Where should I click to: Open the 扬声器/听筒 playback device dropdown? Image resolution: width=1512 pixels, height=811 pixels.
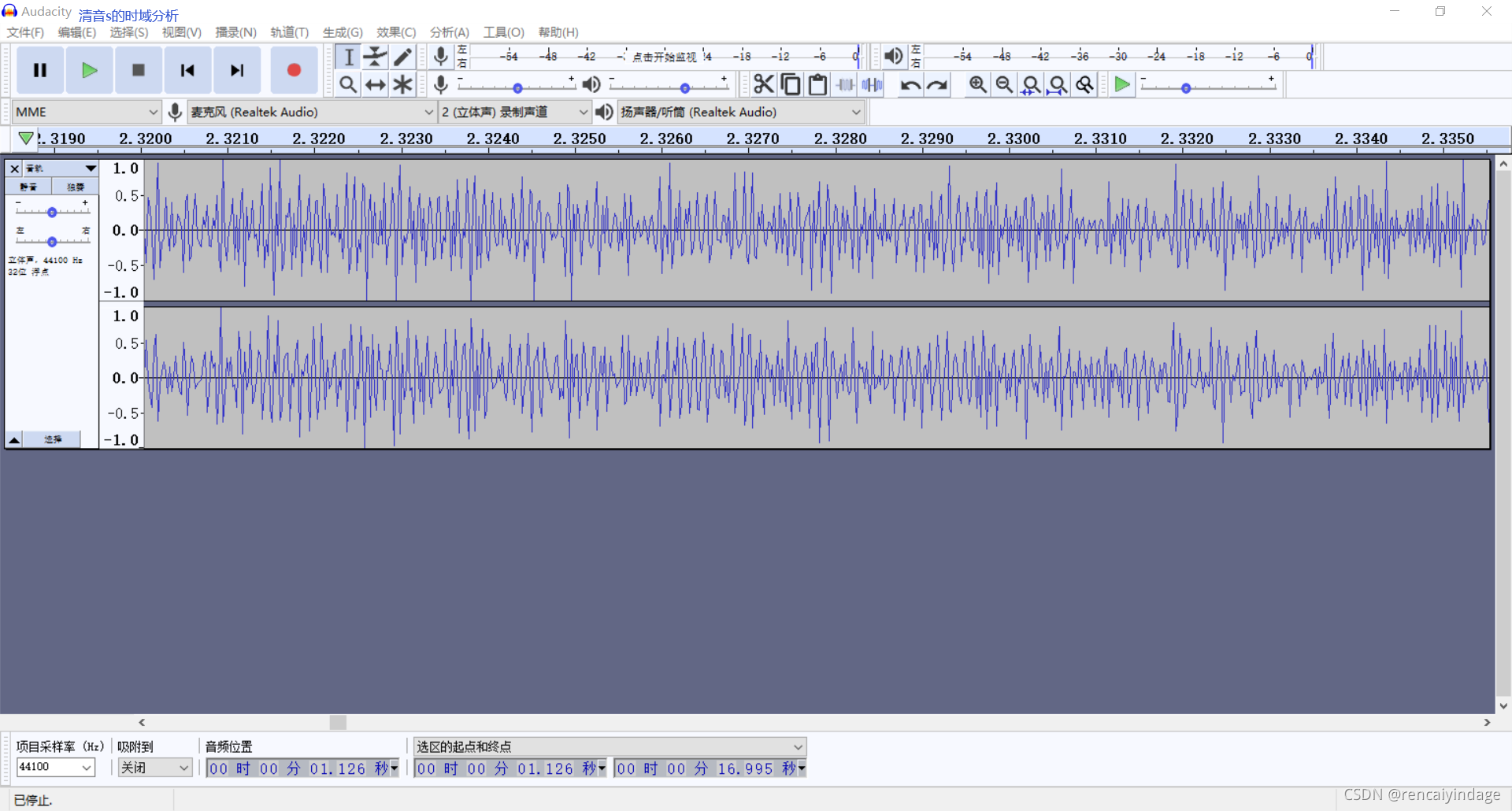pyautogui.click(x=740, y=112)
